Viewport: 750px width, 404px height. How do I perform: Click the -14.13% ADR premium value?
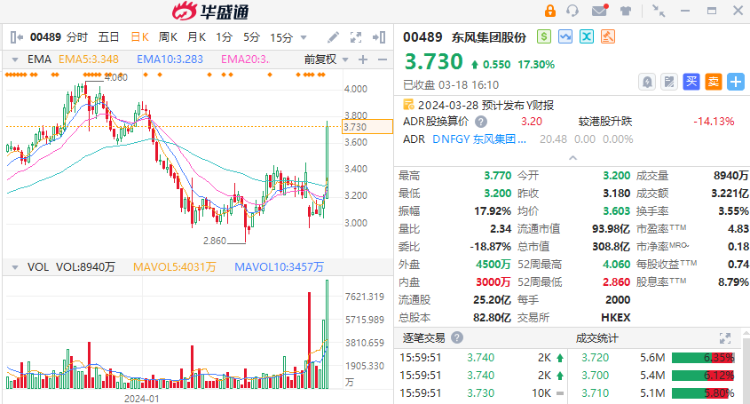click(714, 121)
